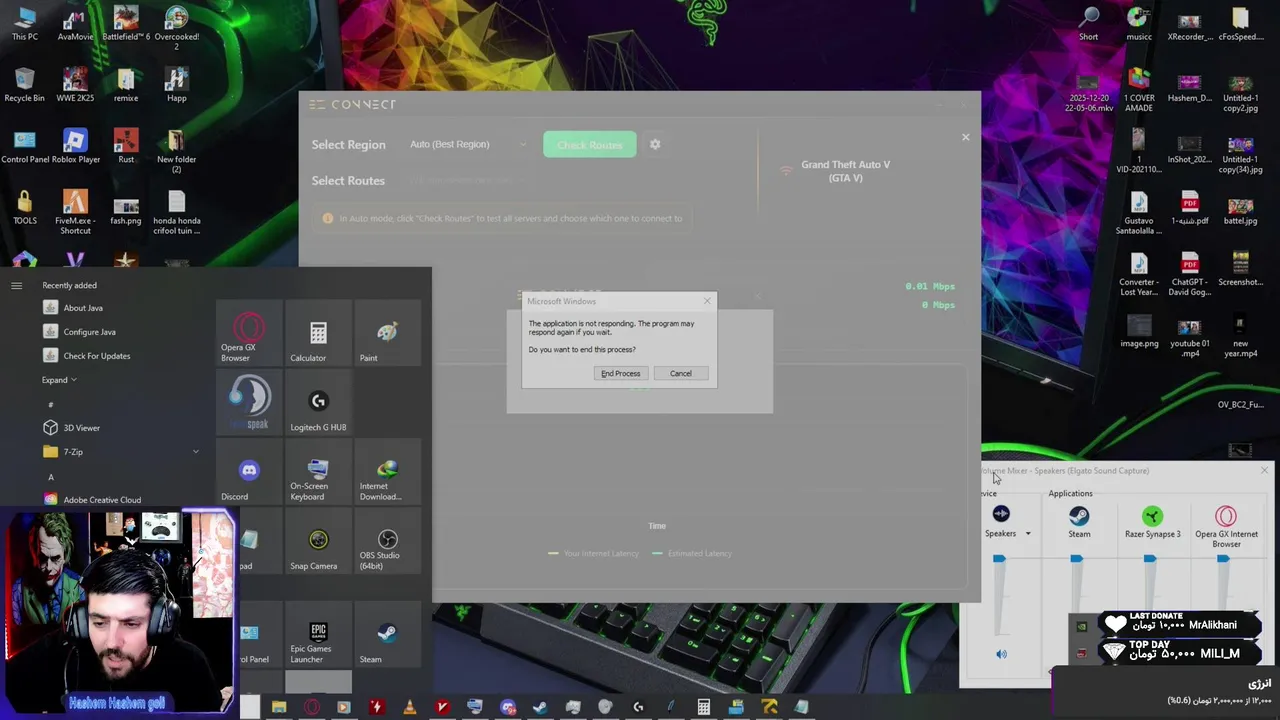Viewport: 1280px width, 720px height.
Task: Open Epic Games Launcher tile
Action: pyautogui.click(x=318, y=635)
